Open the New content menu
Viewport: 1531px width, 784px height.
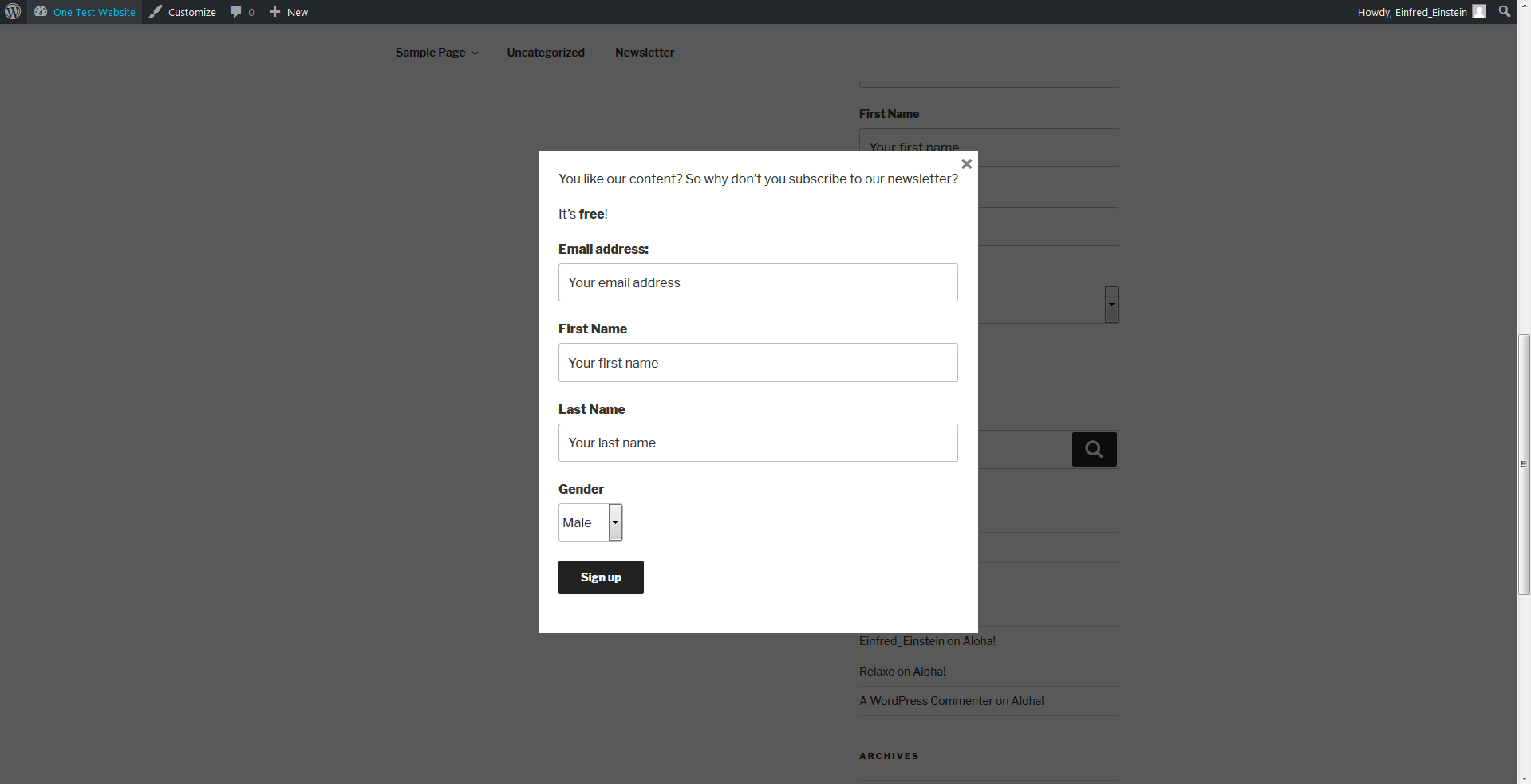(x=289, y=12)
